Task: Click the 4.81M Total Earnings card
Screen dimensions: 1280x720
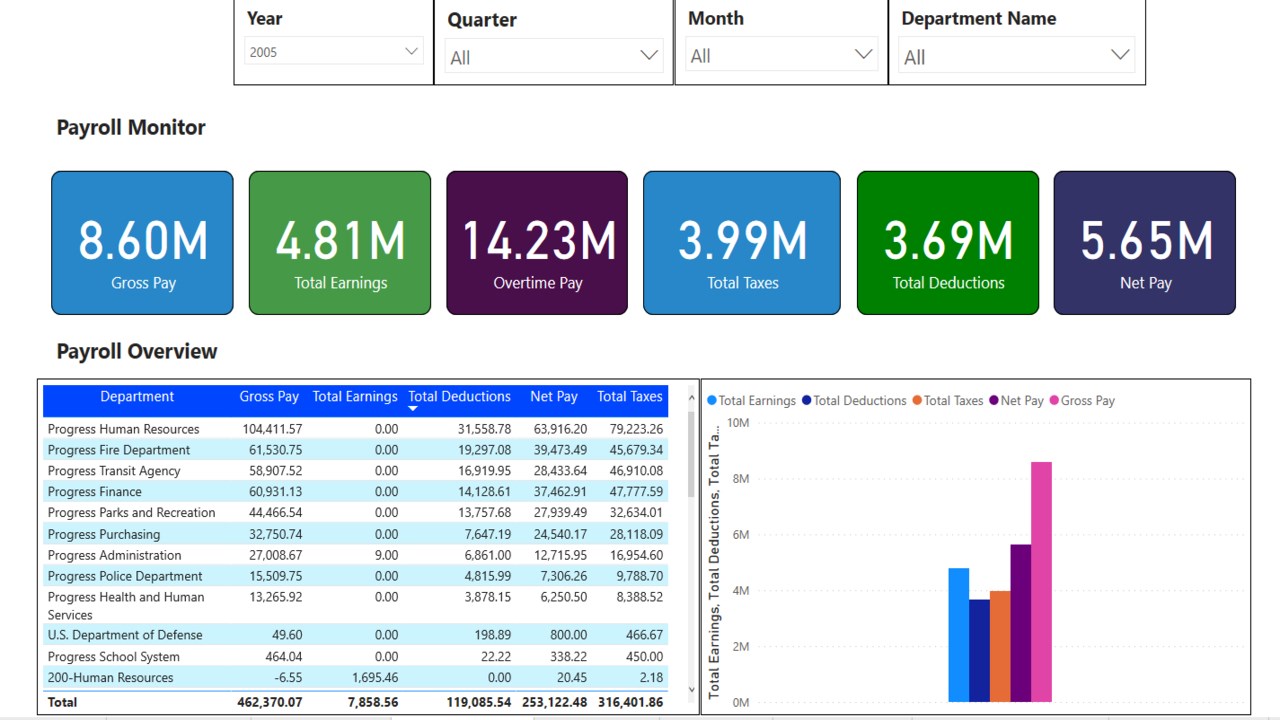Action: (340, 243)
